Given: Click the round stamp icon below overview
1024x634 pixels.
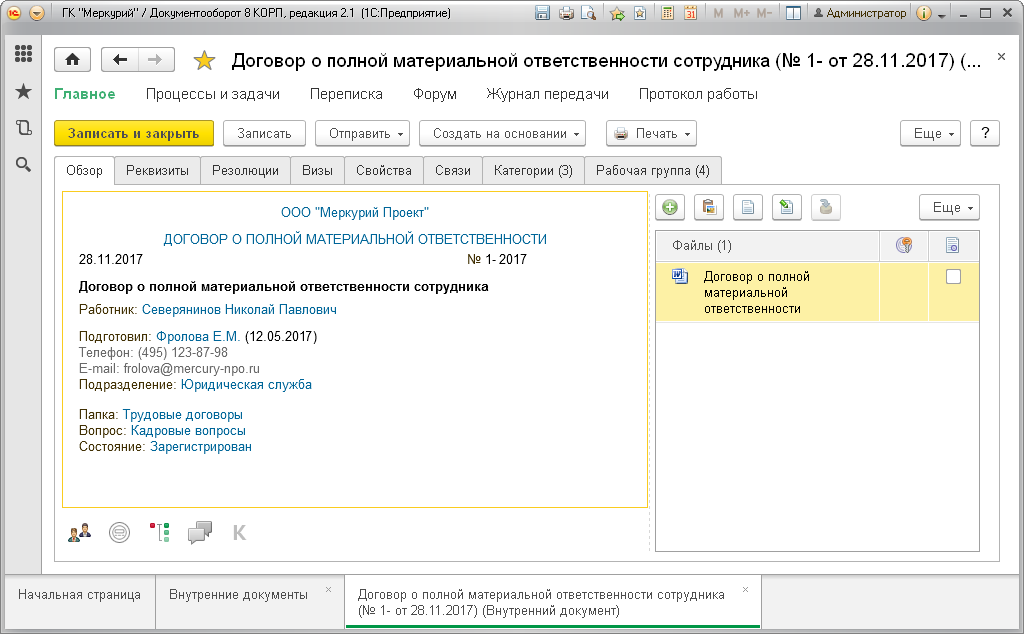Looking at the screenshot, I should click(120, 533).
